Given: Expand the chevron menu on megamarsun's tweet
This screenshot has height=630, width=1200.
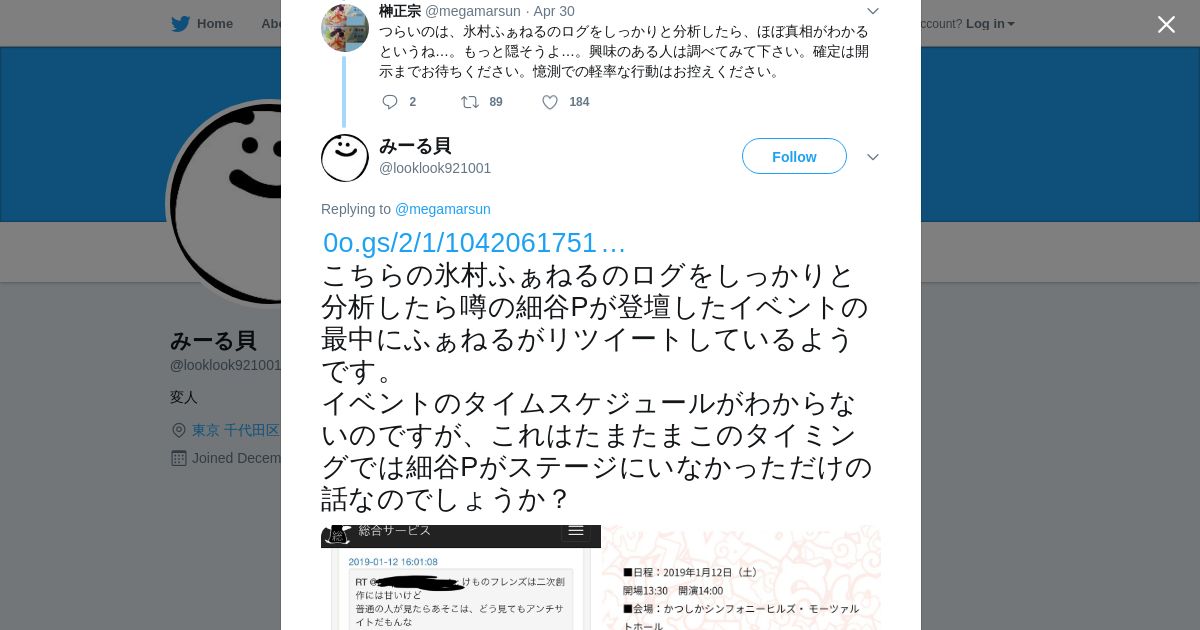Looking at the screenshot, I should [x=872, y=11].
